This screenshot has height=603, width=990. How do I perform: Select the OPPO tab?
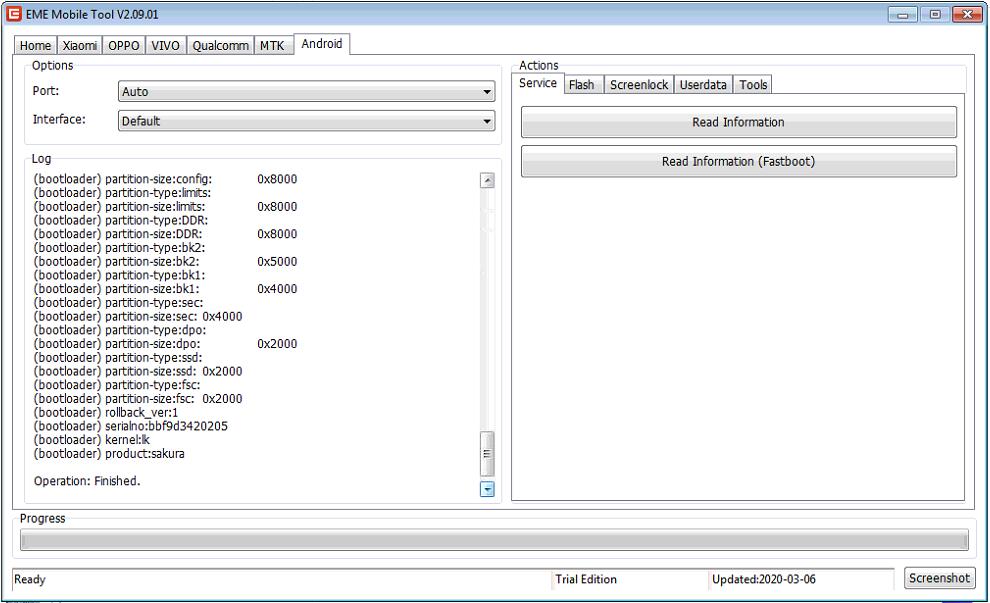coord(124,46)
